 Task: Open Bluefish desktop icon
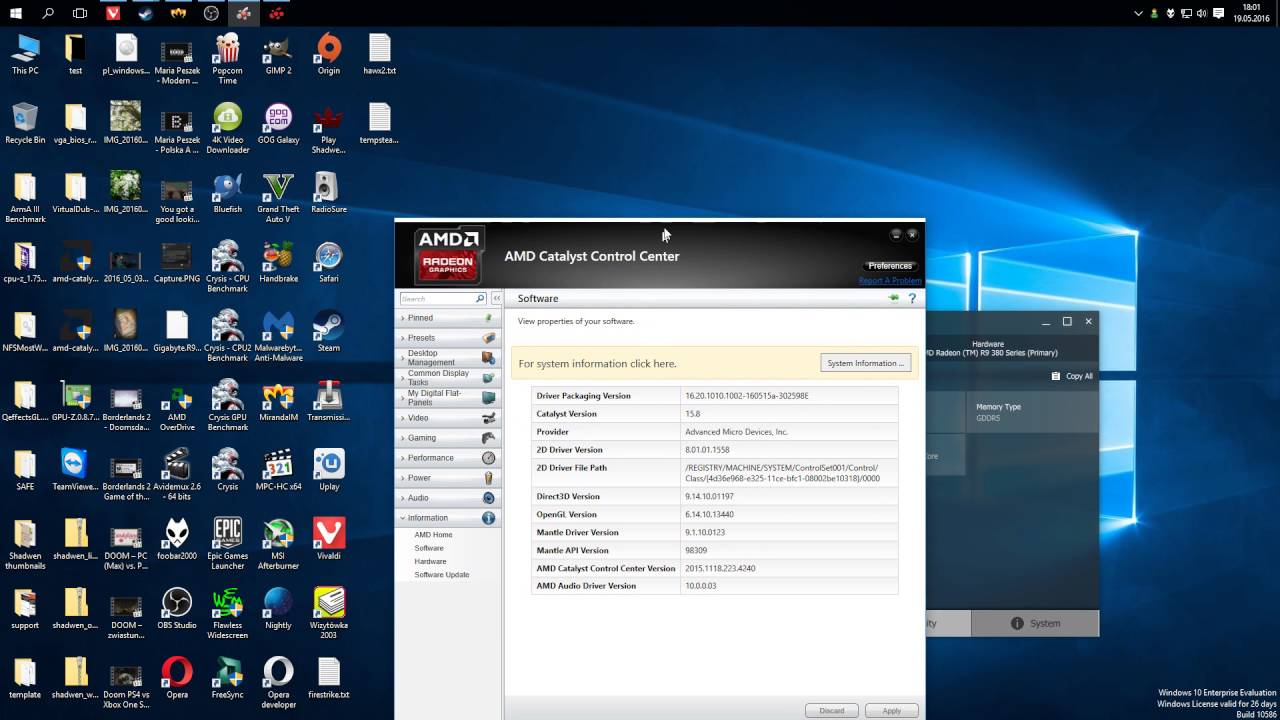(227, 193)
